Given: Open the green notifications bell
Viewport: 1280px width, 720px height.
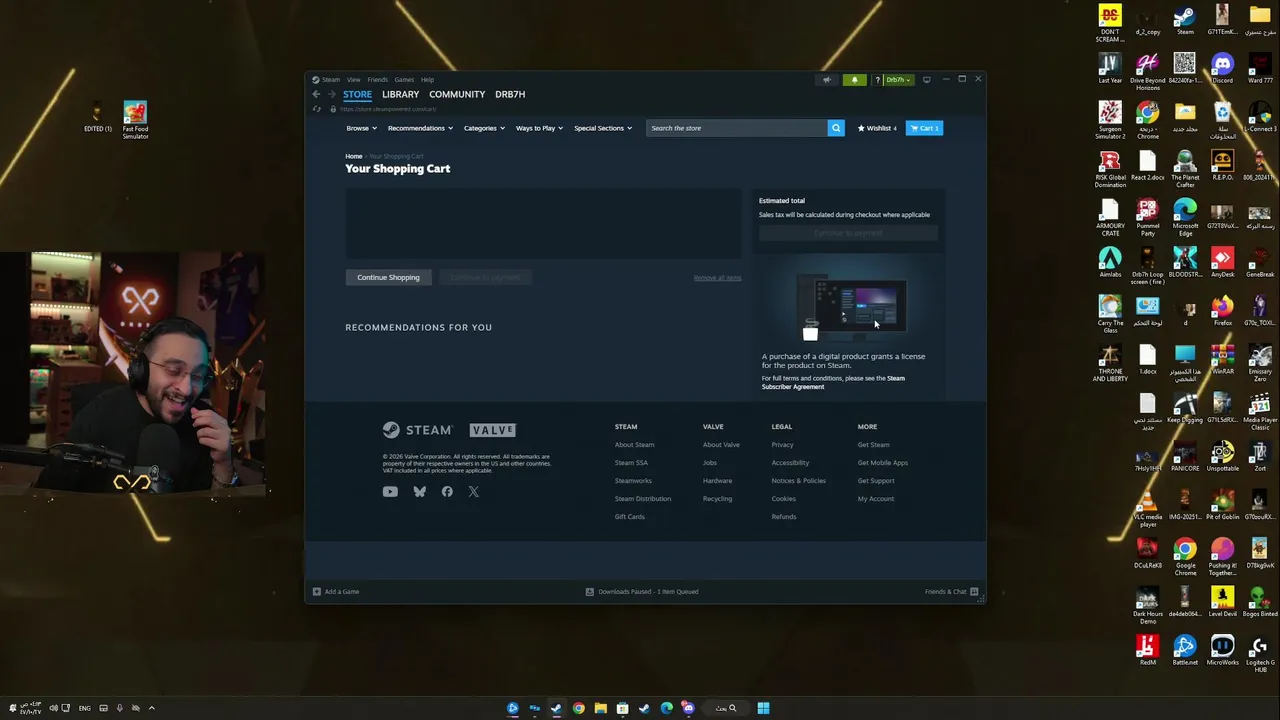Looking at the screenshot, I should coord(854,80).
